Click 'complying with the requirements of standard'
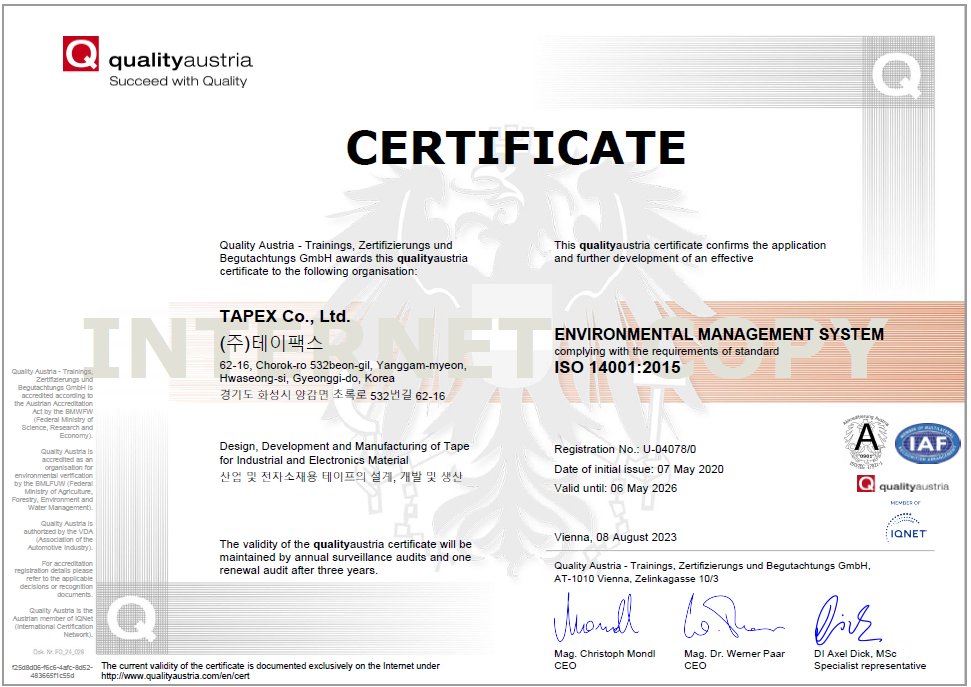971x687 pixels. click(x=666, y=351)
